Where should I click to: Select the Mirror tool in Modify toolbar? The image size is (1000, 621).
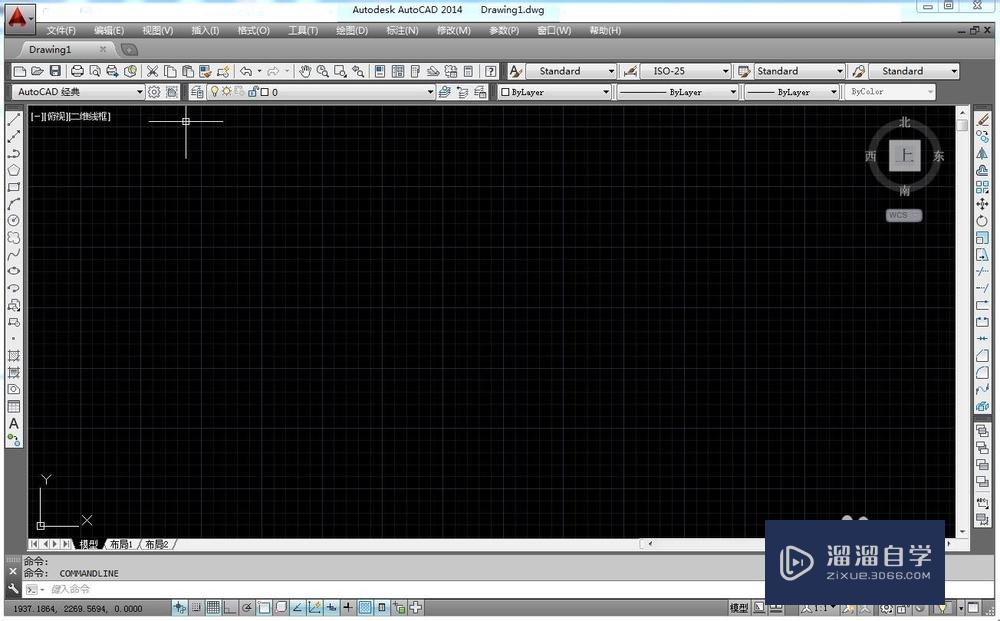pos(982,153)
